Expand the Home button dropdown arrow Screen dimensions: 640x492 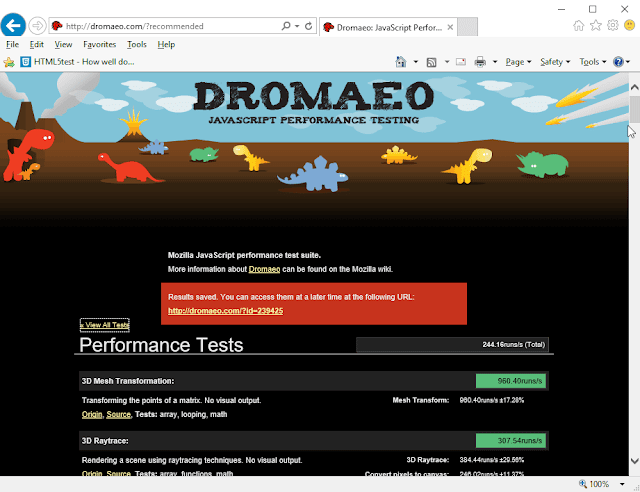(416, 62)
